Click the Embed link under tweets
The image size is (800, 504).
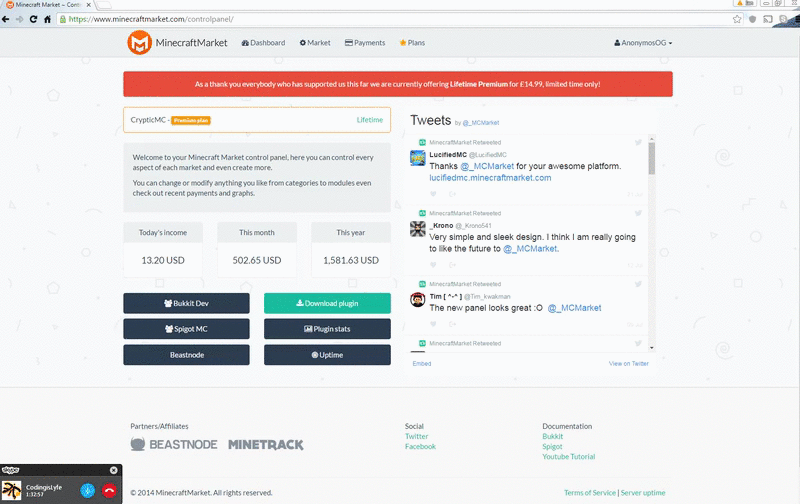422,364
